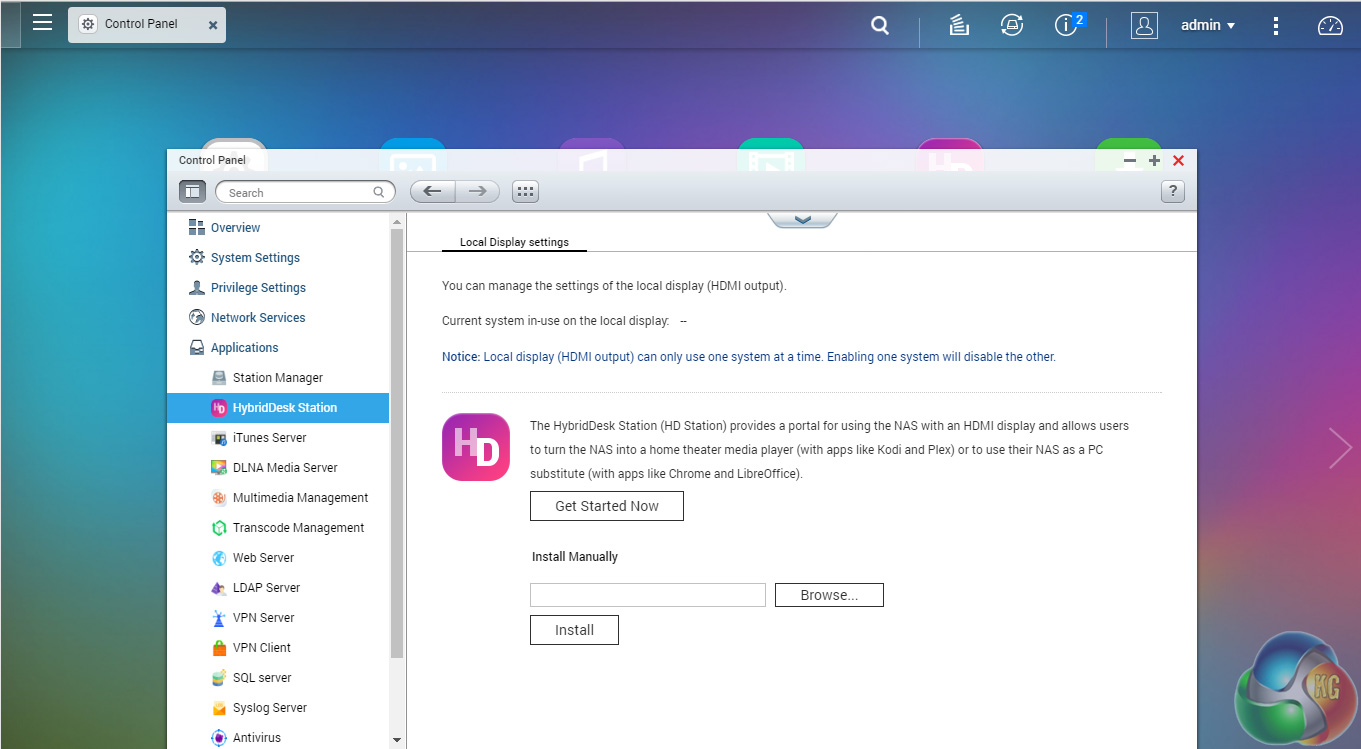Click the Get Started Now button
The width and height of the screenshot is (1361, 749).
tap(607, 506)
